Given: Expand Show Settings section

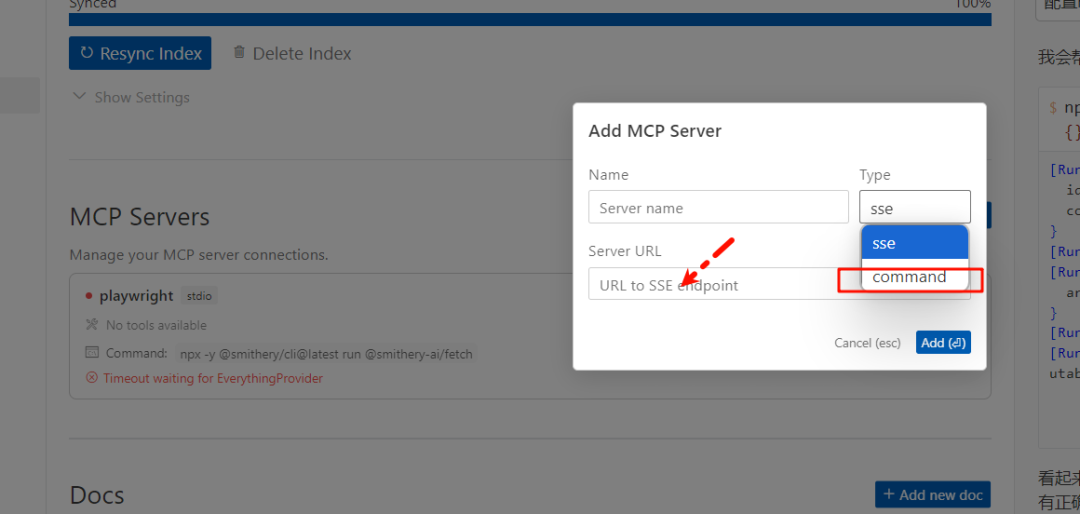Looking at the screenshot, I should [131, 97].
